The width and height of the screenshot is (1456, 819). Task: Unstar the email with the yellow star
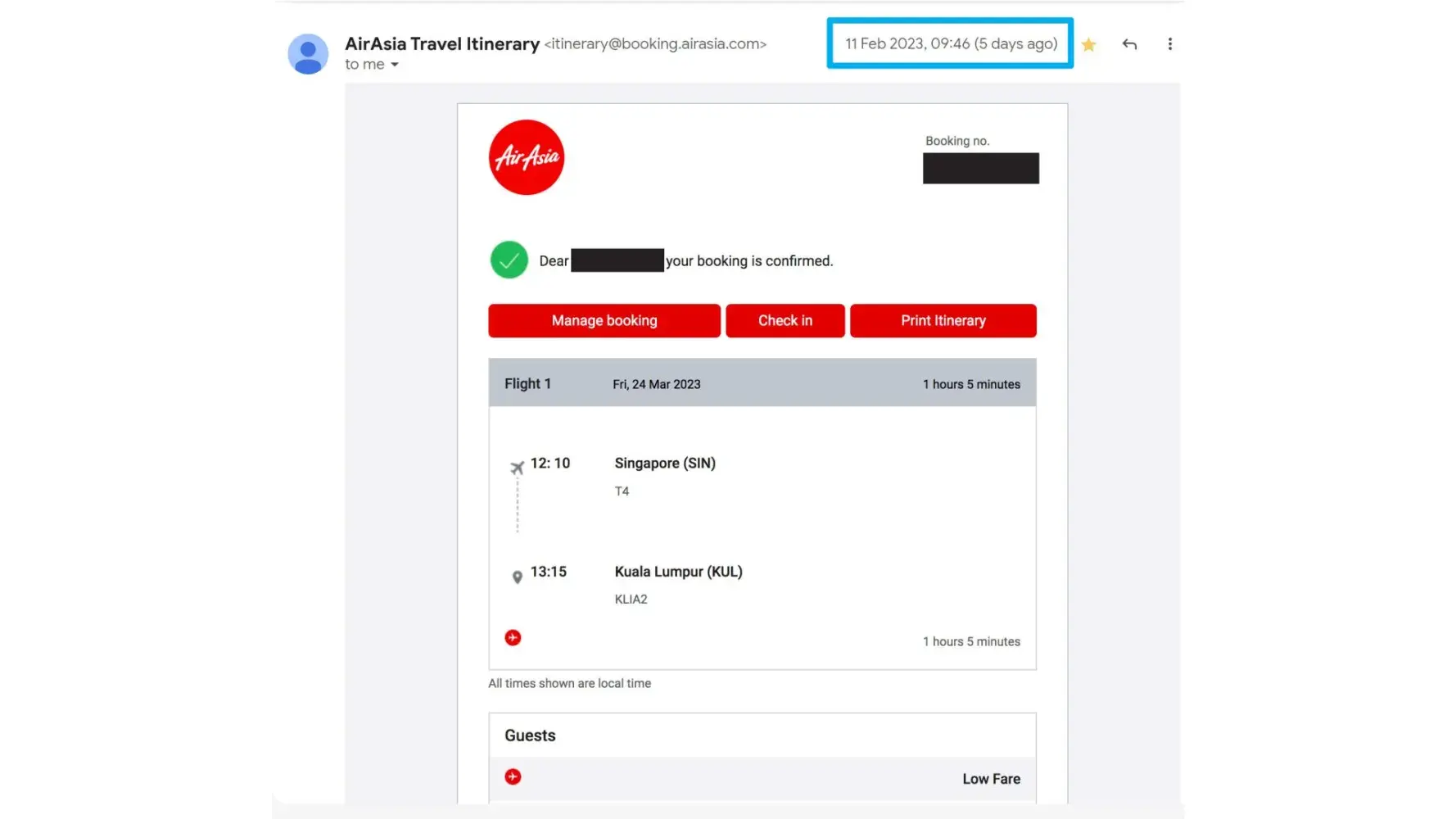tap(1088, 44)
